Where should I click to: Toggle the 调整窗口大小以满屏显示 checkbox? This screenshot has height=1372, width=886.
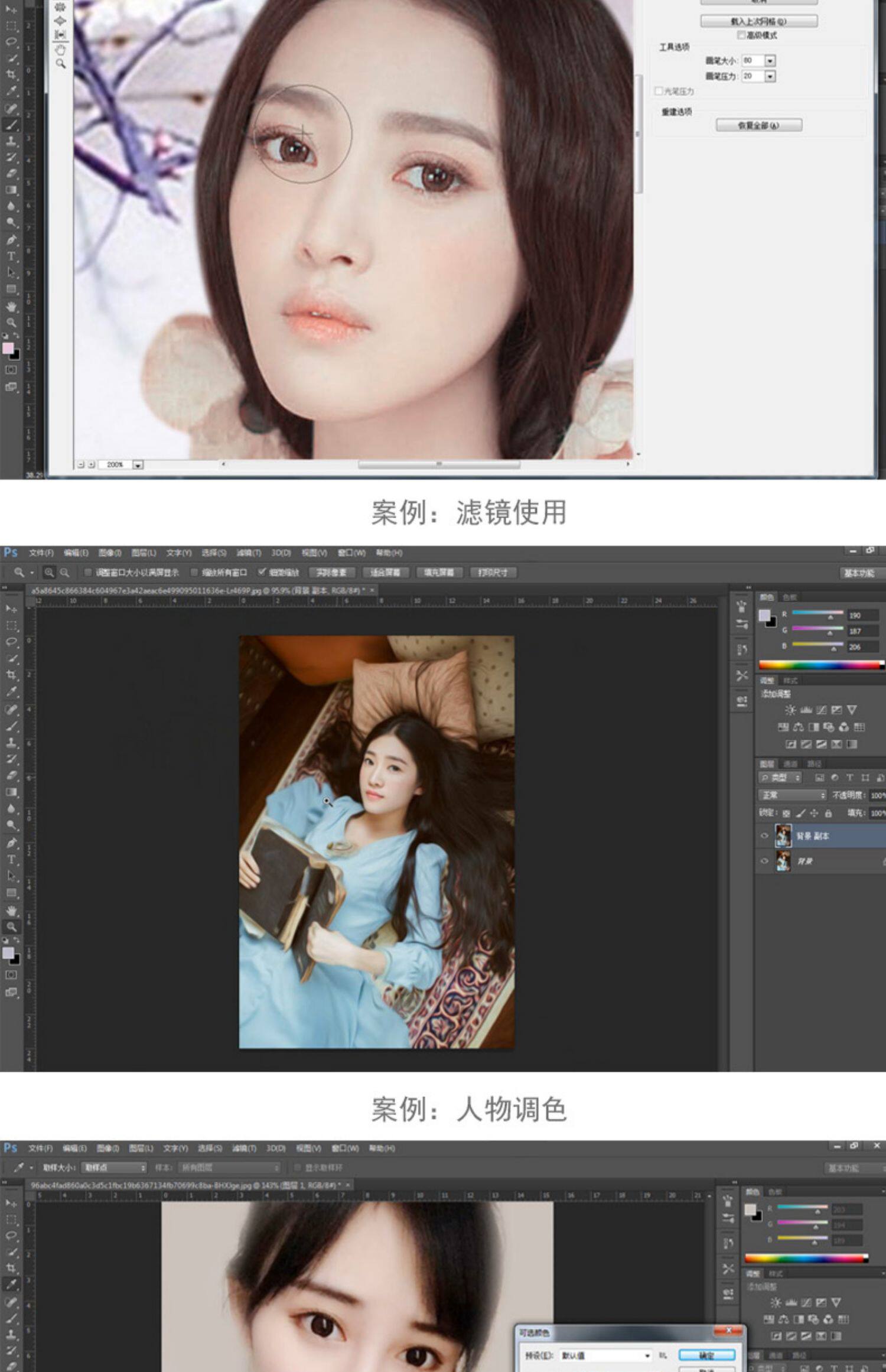click(x=88, y=573)
